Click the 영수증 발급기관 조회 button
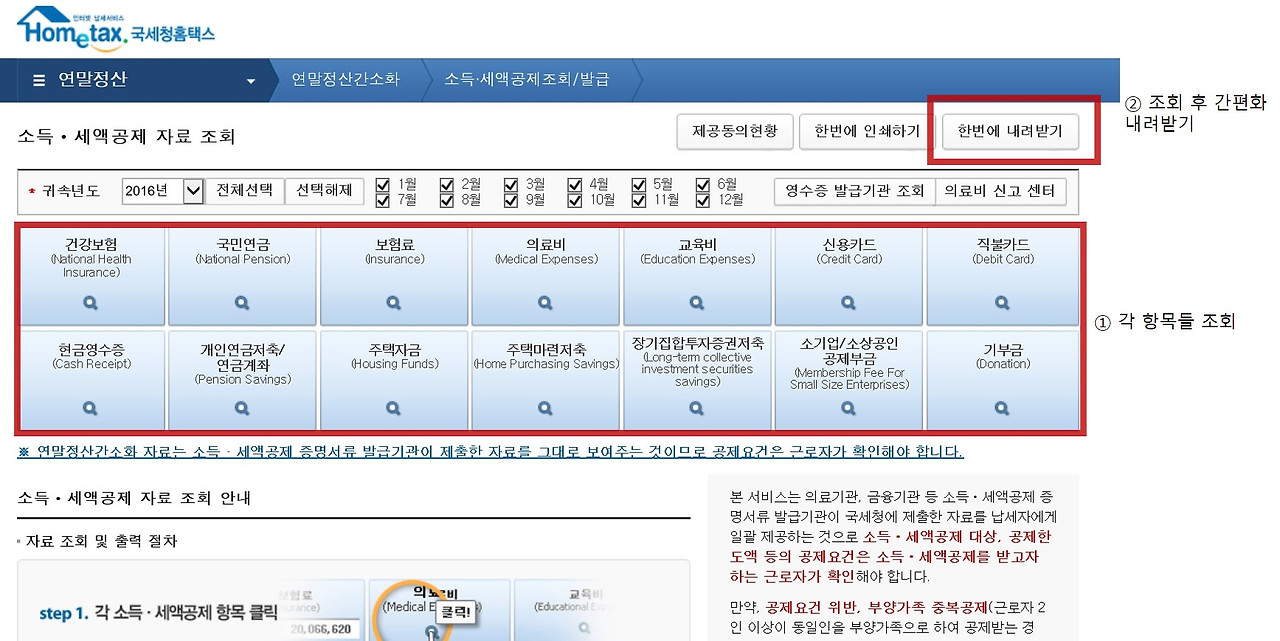This screenshot has height=641, width=1280. tap(855, 191)
